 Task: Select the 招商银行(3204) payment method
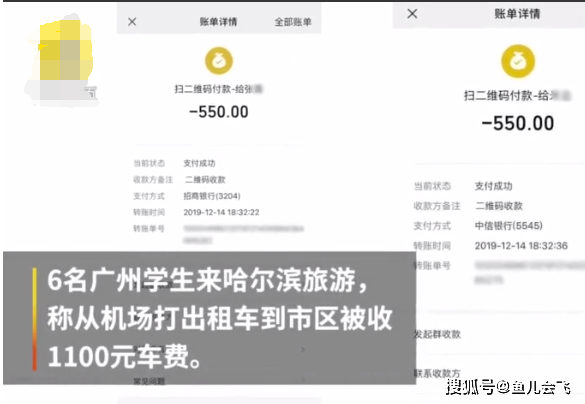(212, 196)
